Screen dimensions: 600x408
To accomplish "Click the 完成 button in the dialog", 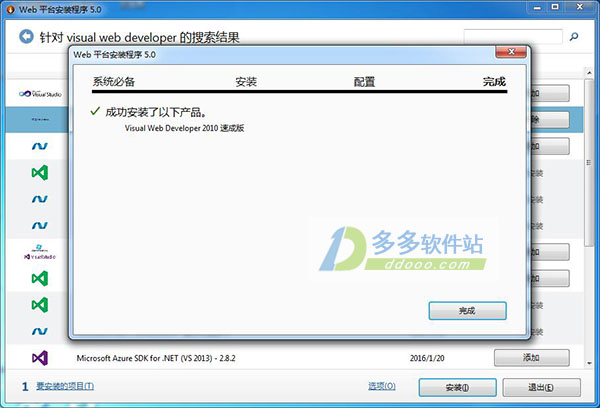I will tap(467, 311).
